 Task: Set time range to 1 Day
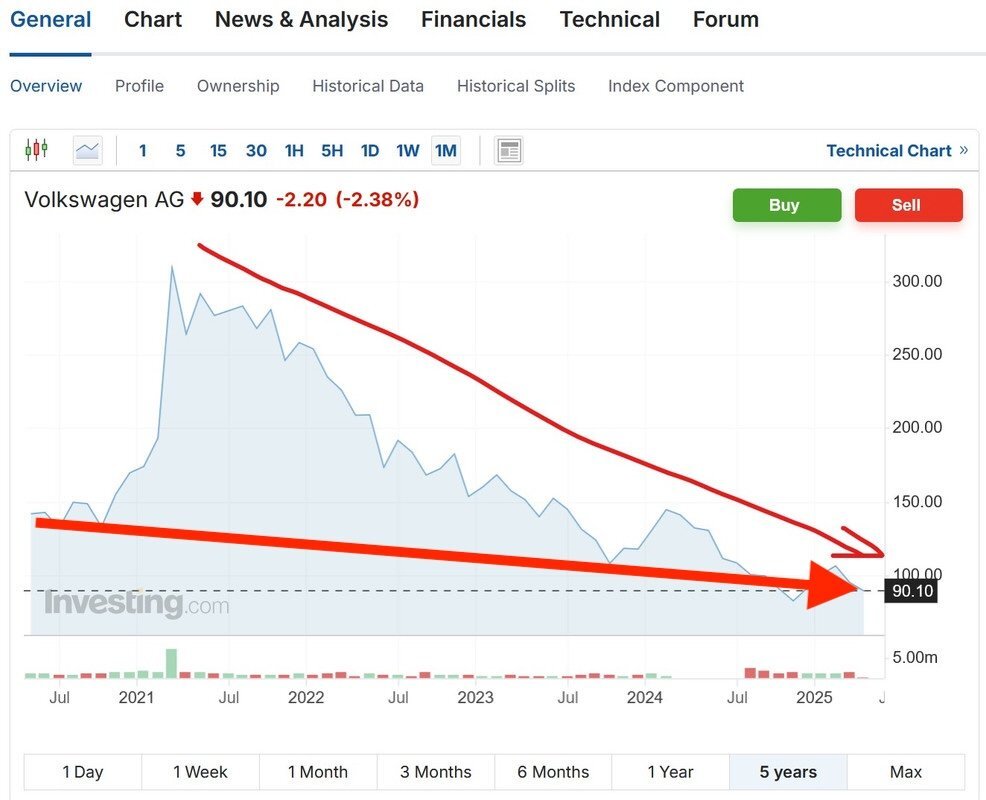coord(83,772)
